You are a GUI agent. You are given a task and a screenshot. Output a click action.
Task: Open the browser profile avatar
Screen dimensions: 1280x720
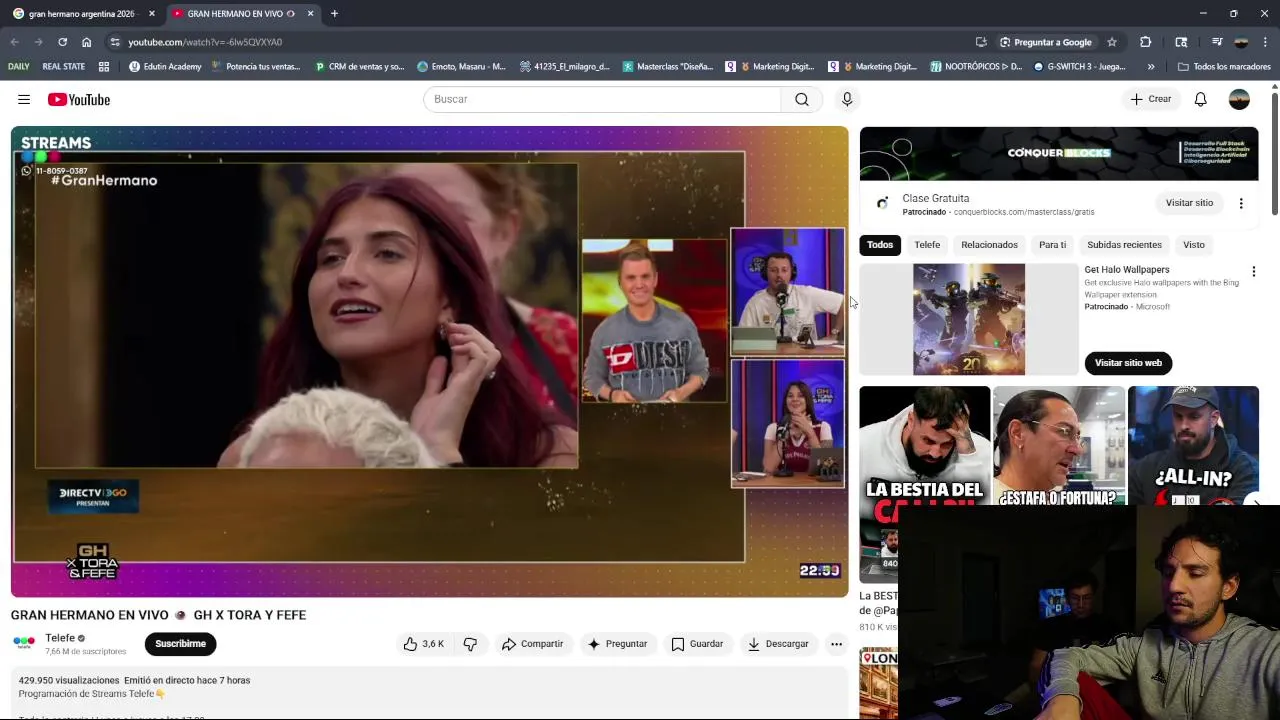1241,42
